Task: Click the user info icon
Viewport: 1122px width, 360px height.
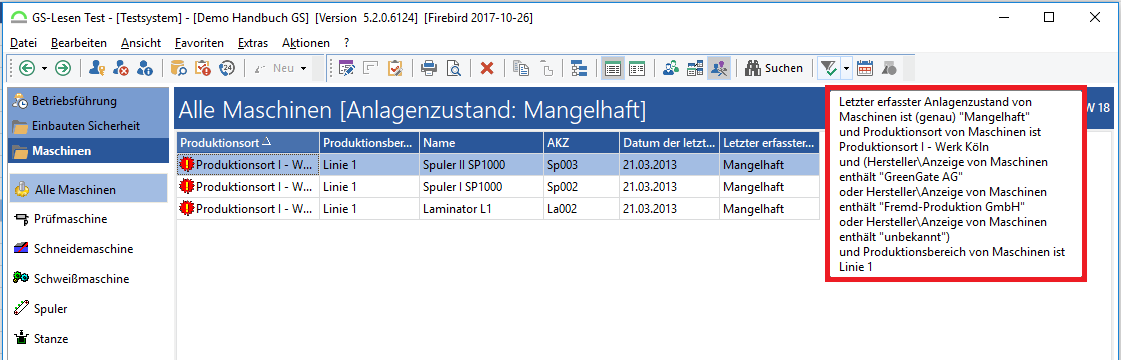Action: coord(145,68)
